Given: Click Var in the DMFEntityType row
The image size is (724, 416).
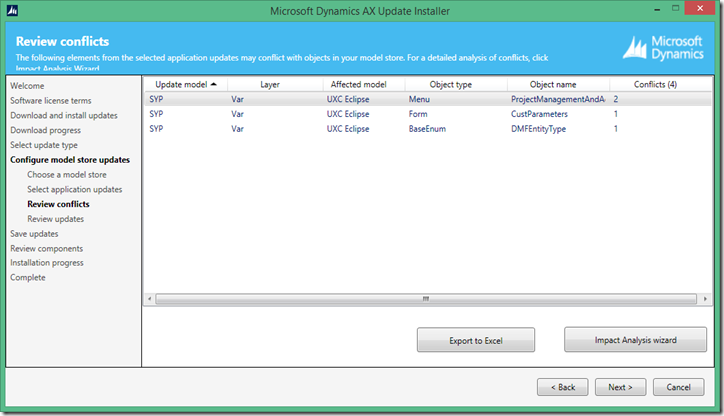Looking at the screenshot, I should (x=237, y=129).
